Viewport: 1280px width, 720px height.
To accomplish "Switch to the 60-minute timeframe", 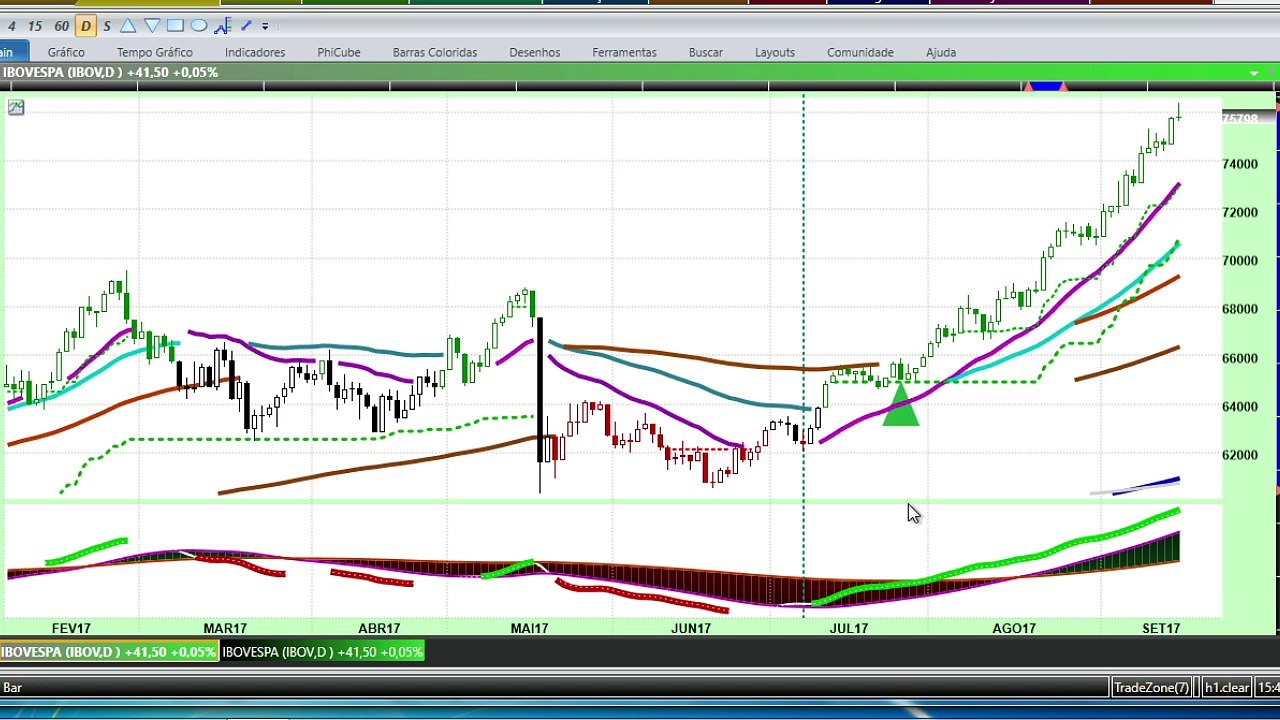I will (x=62, y=26).
